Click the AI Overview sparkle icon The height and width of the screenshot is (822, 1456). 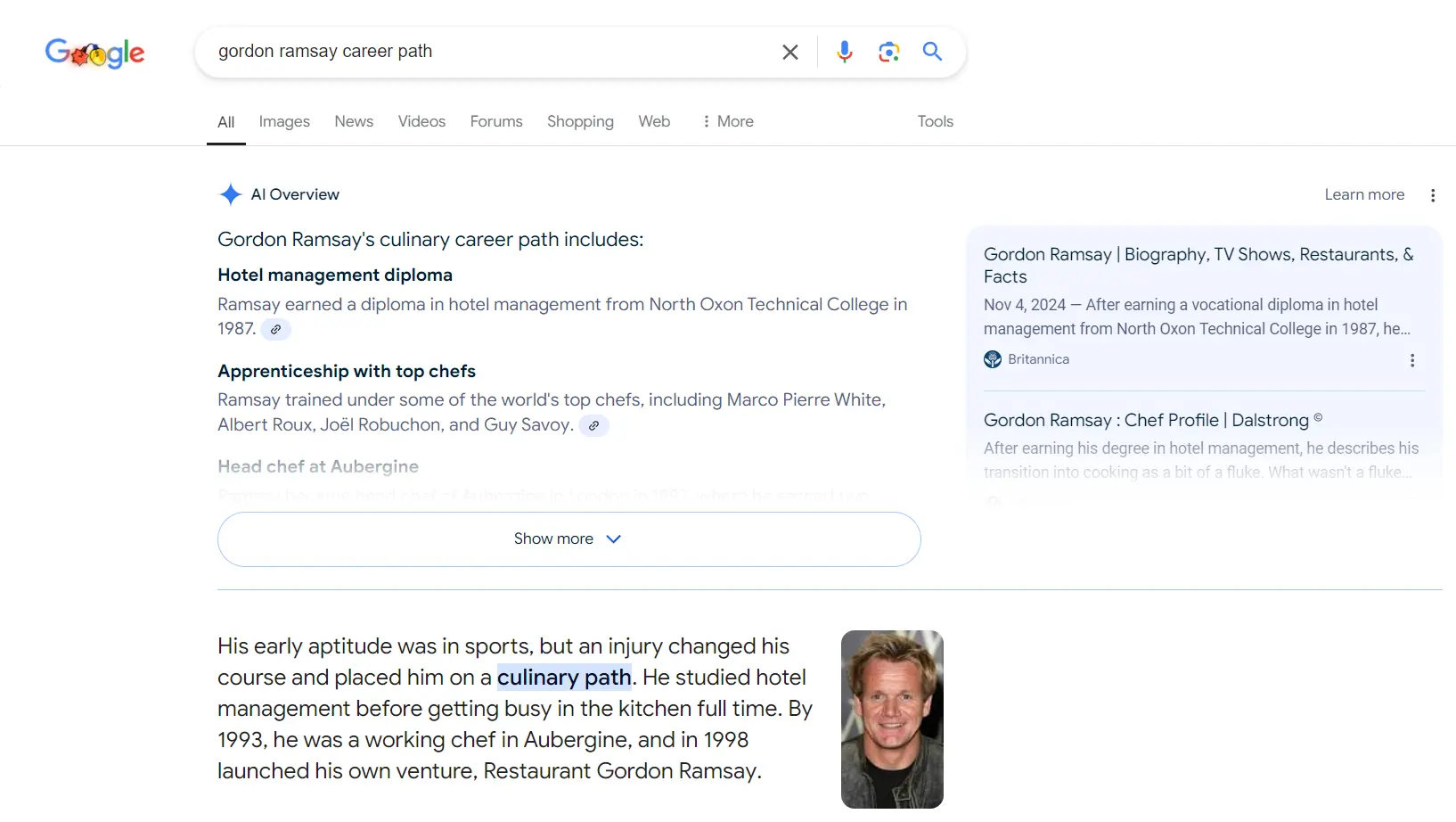tap(231, 194)
